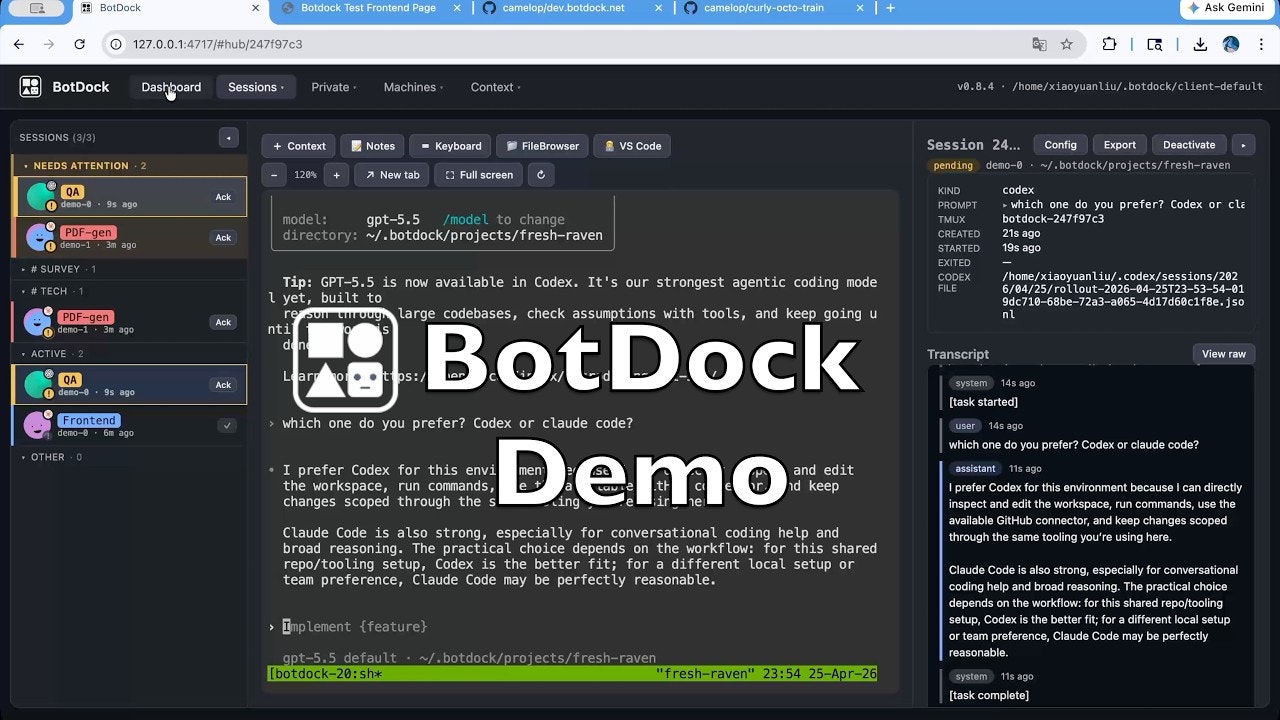This screenshot has width=1280, height=720.
Task: Open more session actions arrow beside Deactivate
Action: click(x=1243, y=145)
